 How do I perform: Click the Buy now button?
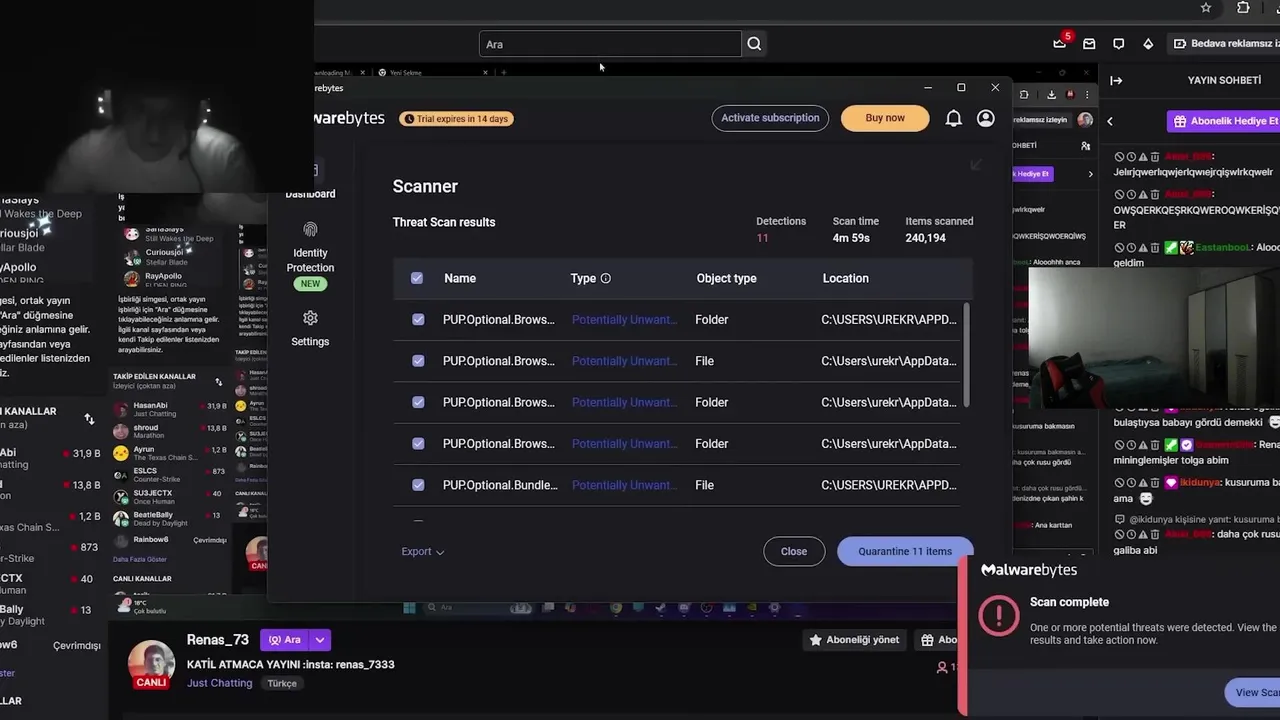(x=885, y=118)
